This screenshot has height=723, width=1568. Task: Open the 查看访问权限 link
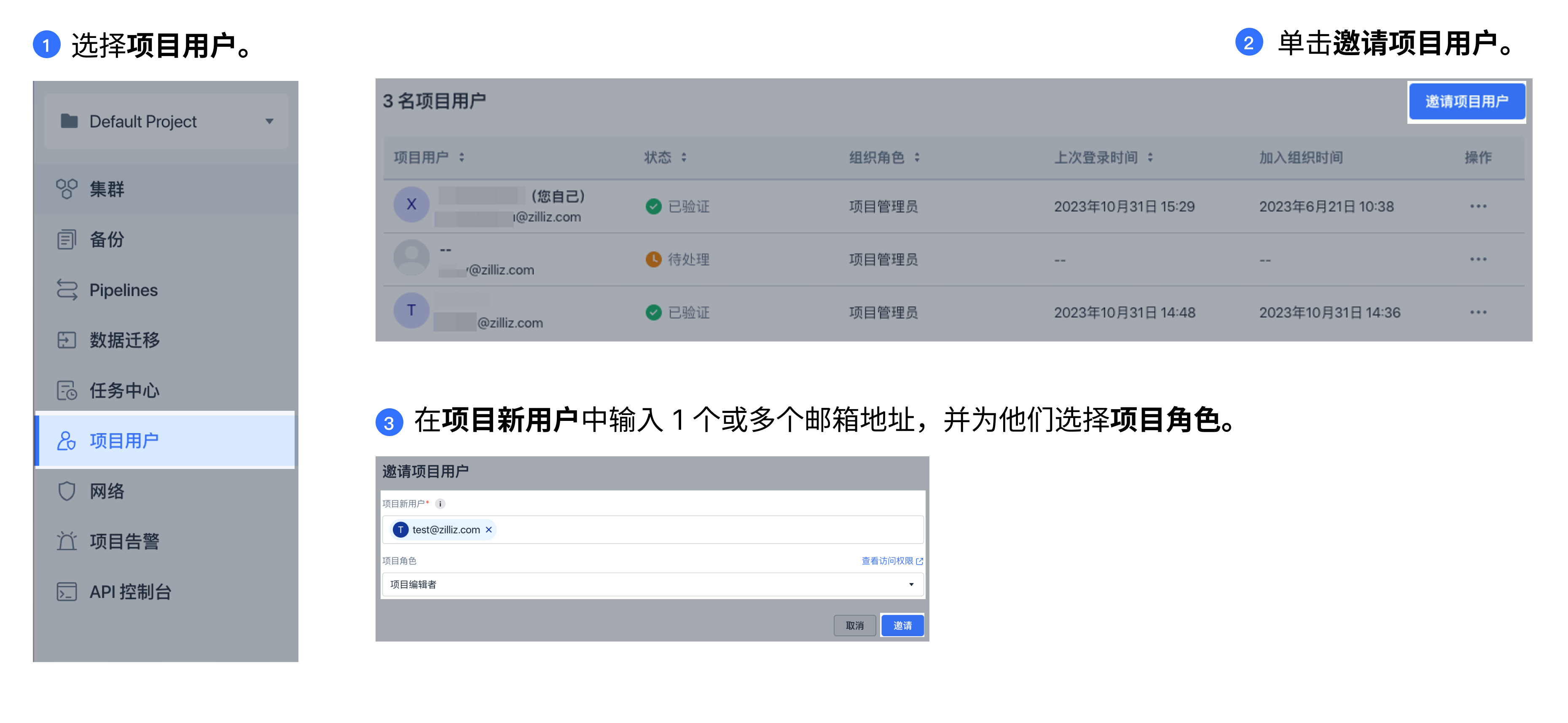coord(892,561)
